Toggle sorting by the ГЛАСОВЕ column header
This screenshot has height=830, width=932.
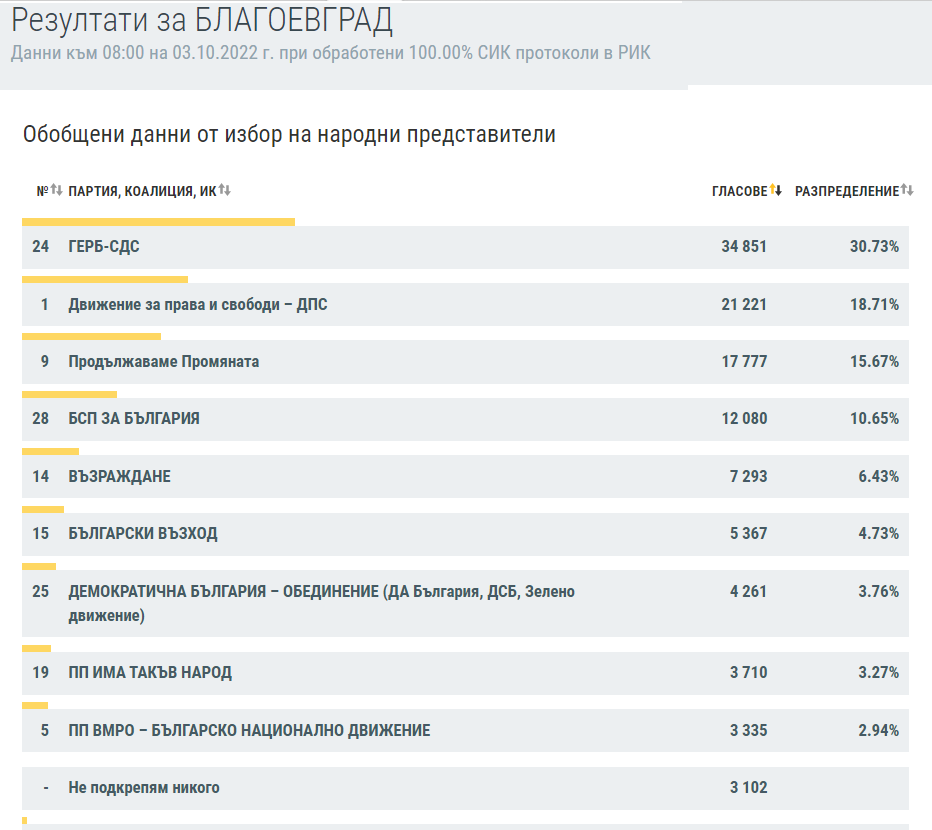pyautogui.click(x=740, y=186)
